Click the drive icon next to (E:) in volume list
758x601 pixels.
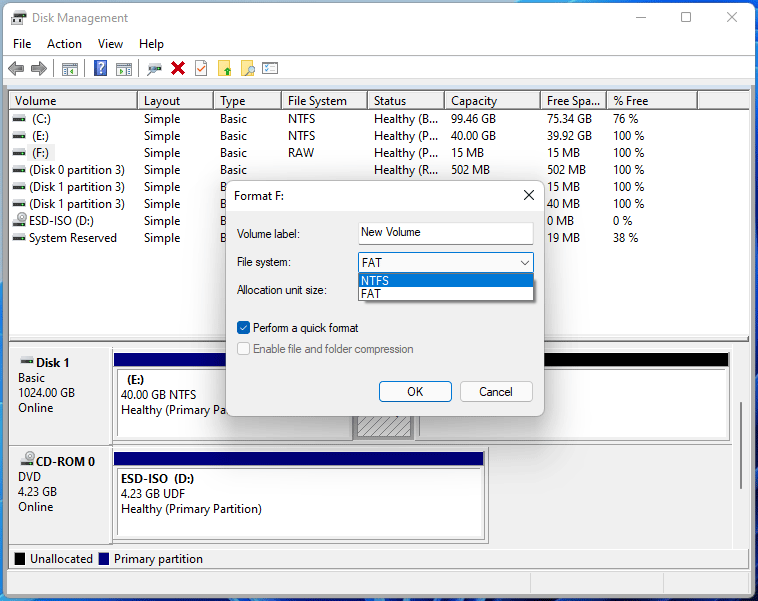[x=19, y=136]
